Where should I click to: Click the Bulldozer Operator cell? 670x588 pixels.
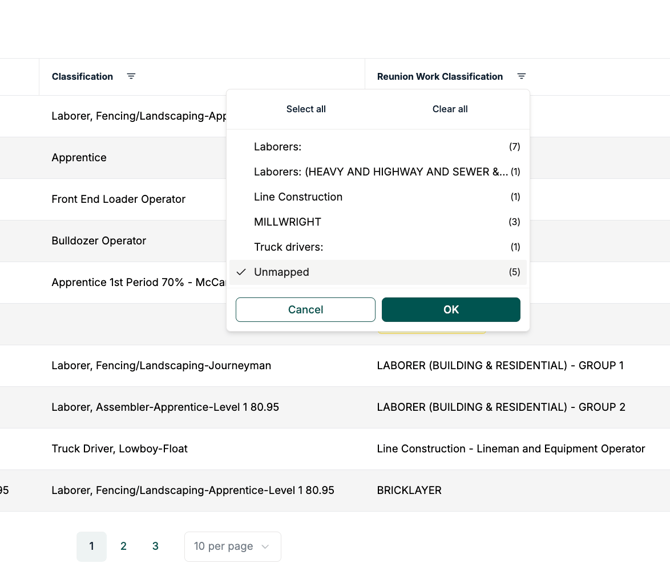99,241
